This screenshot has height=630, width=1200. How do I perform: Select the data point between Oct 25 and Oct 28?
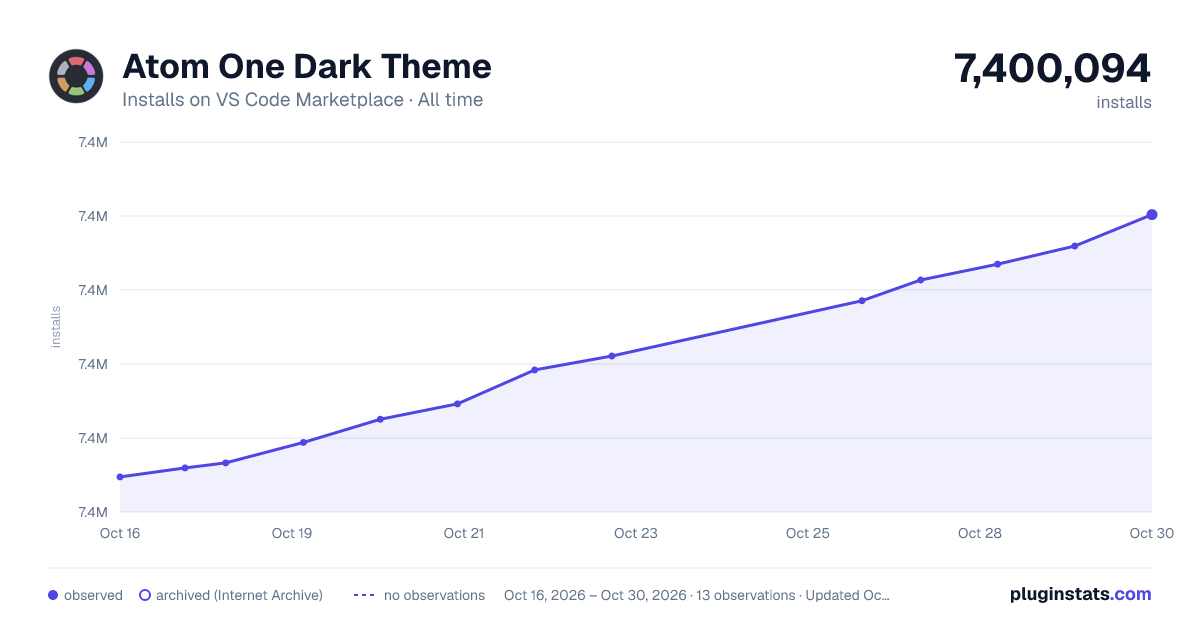tap(861, 301)
